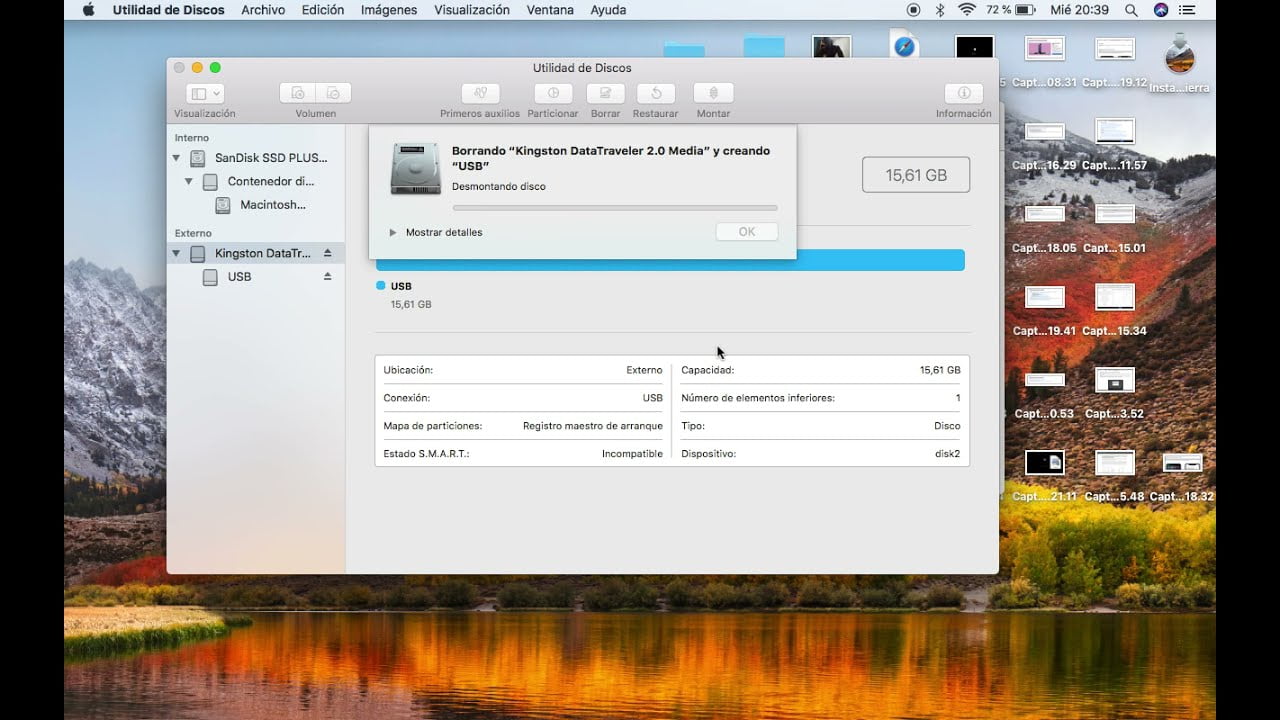This screenshot has width=1280, height=720.
Task: Click the Montar toolbar icon
Action: coord(713,93)
